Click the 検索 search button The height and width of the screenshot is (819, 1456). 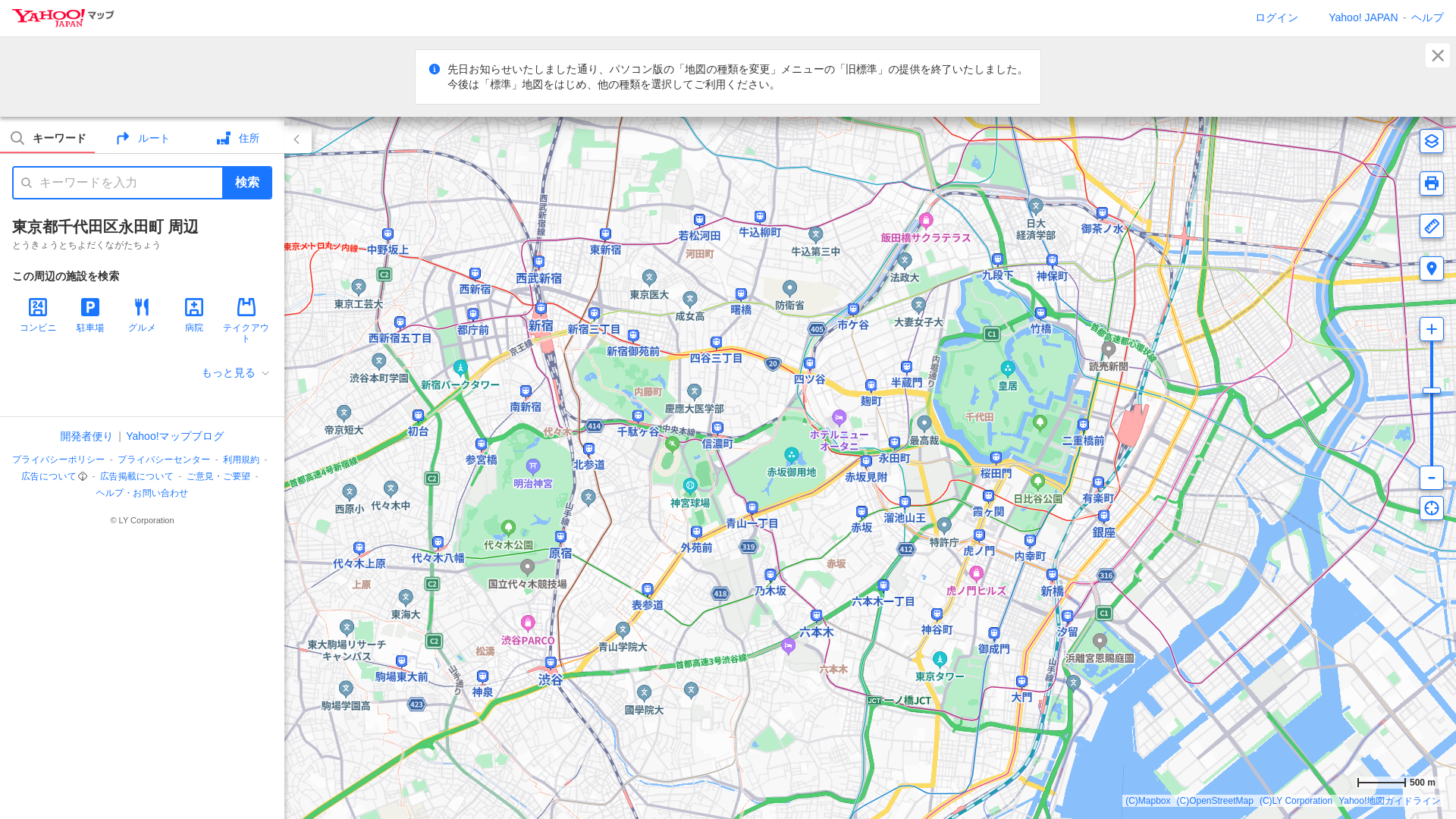247,183
